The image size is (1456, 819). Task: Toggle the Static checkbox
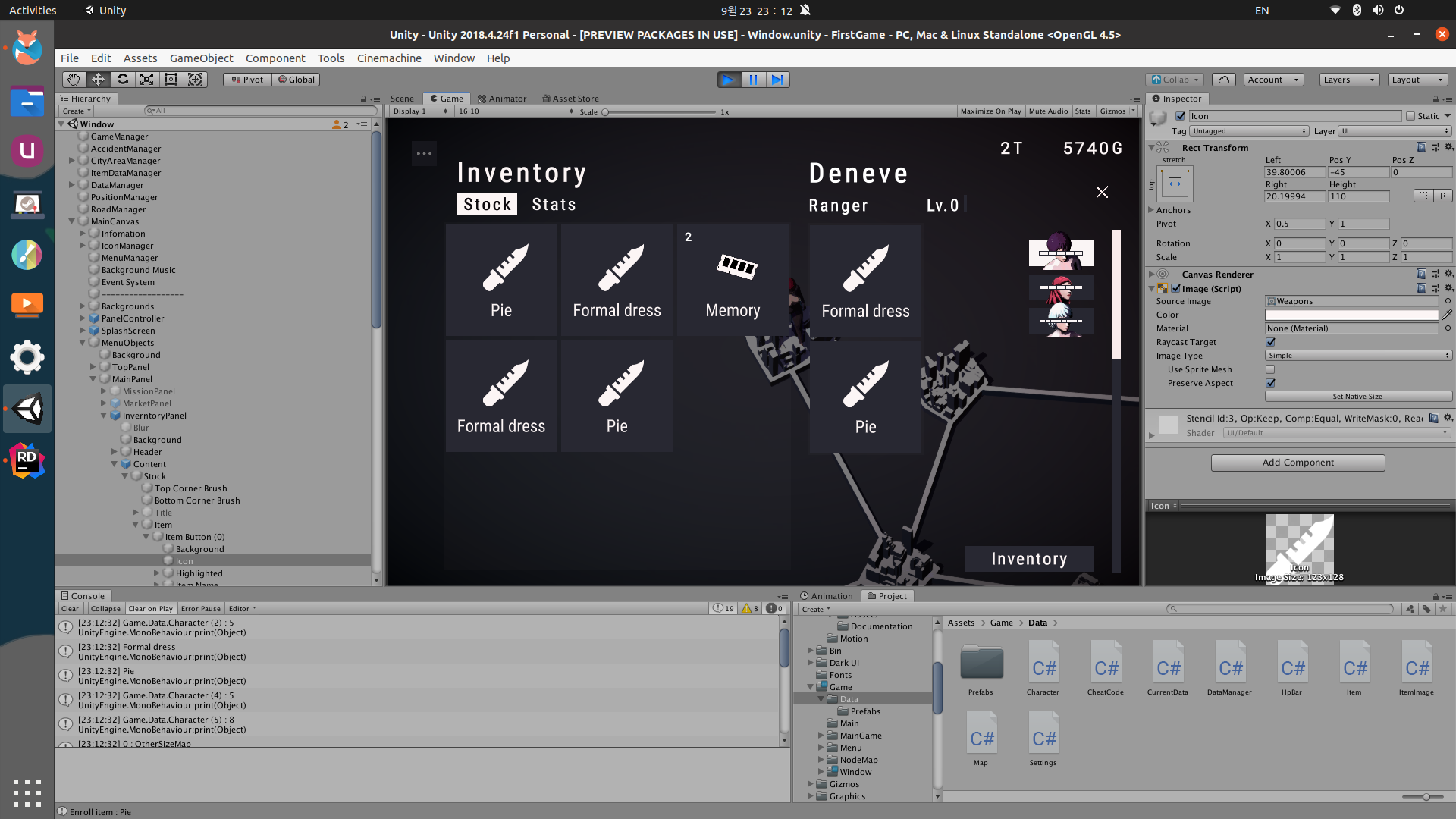pos(1410,116)
